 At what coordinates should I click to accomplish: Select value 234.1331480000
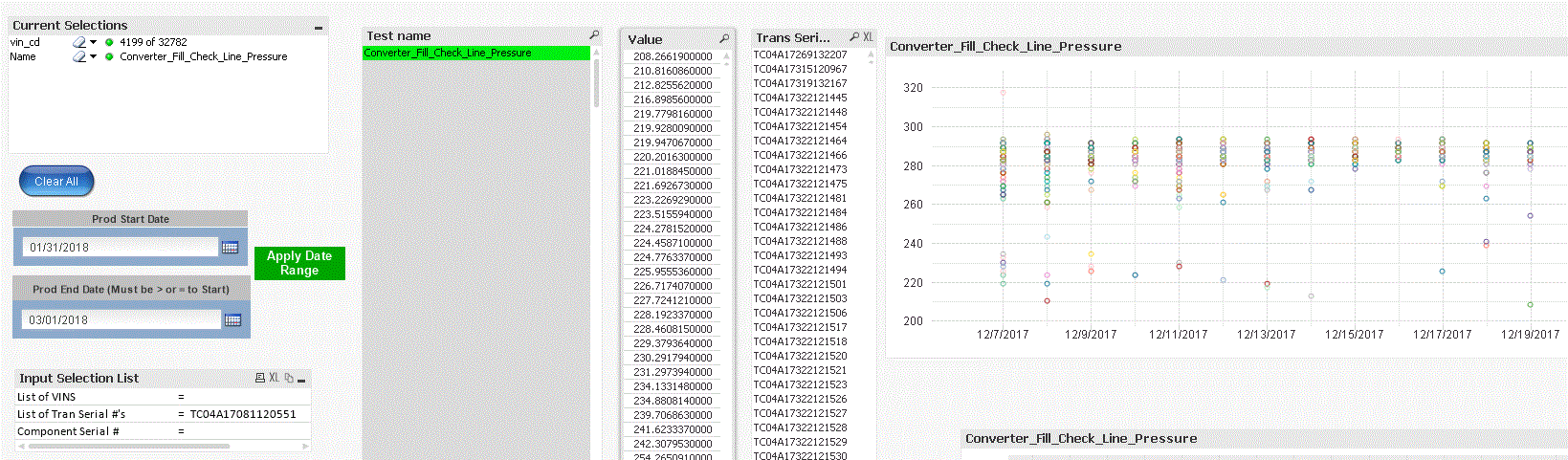tap(673, 386)
